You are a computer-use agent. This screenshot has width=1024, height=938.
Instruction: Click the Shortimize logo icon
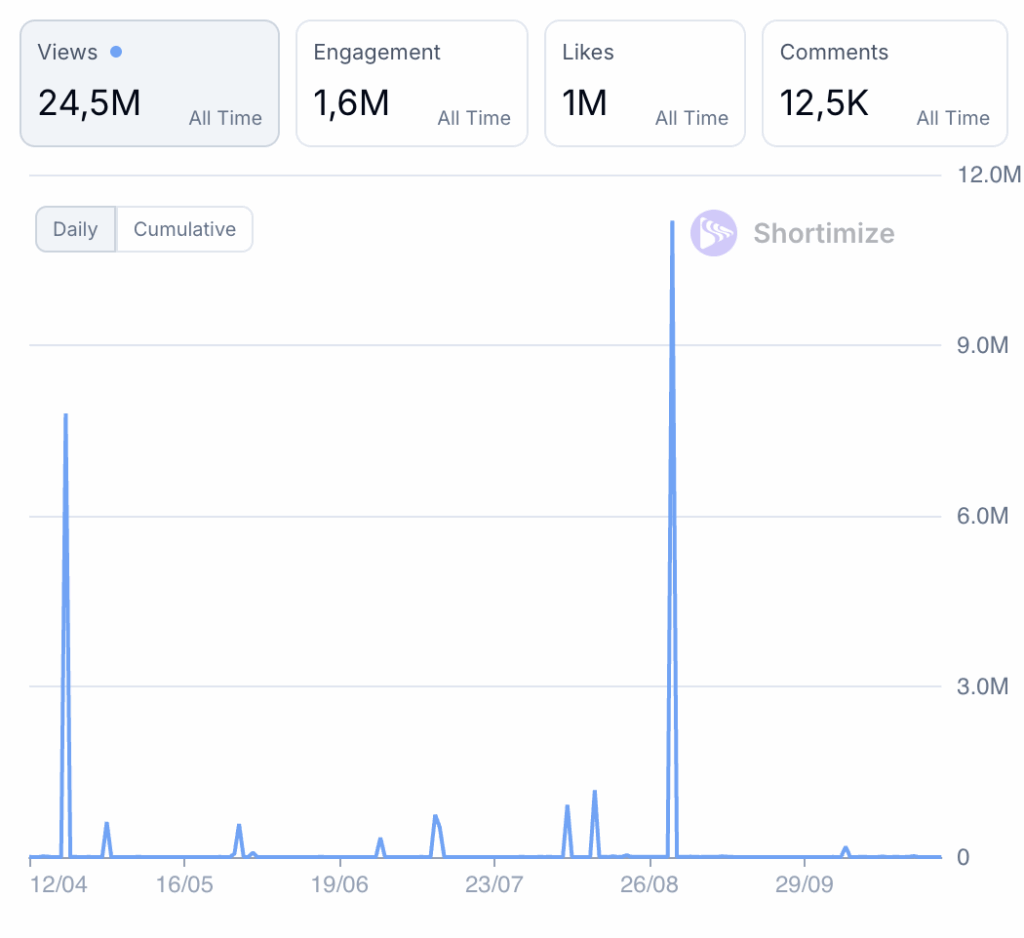(713, 233)
